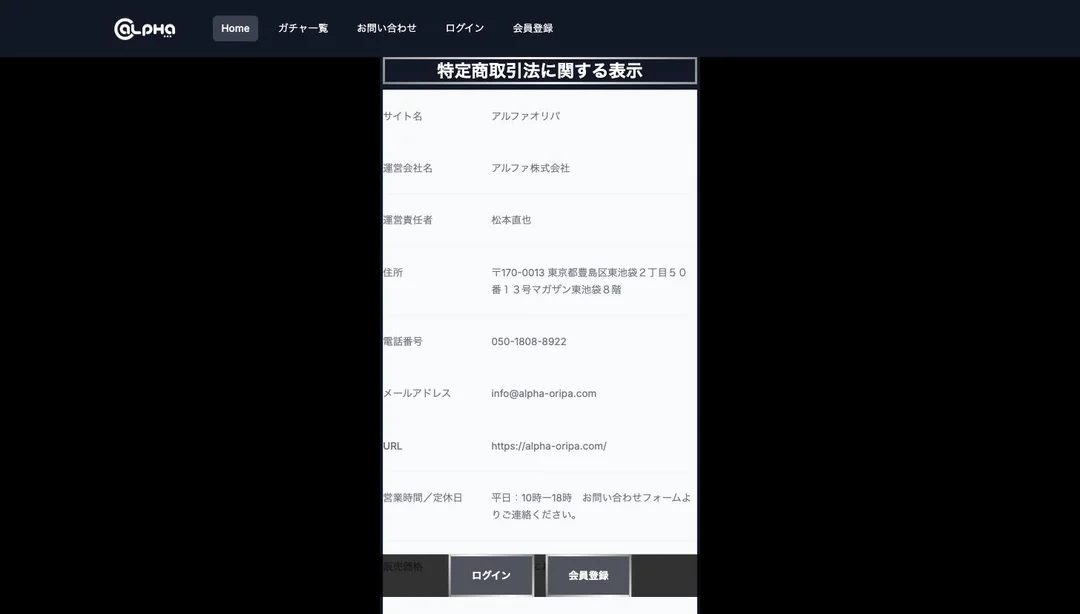Select the name 松本直也

511,220
